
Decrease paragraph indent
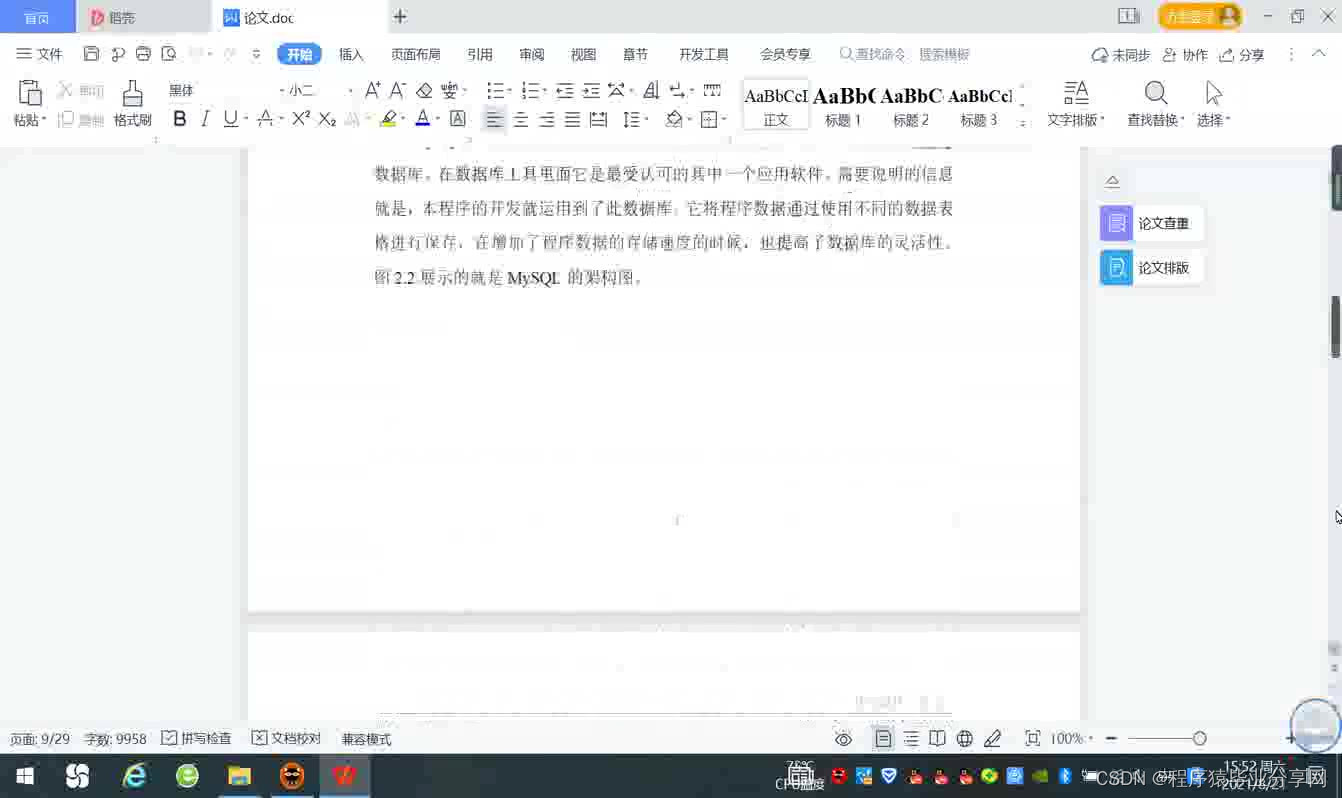[565, 91]
